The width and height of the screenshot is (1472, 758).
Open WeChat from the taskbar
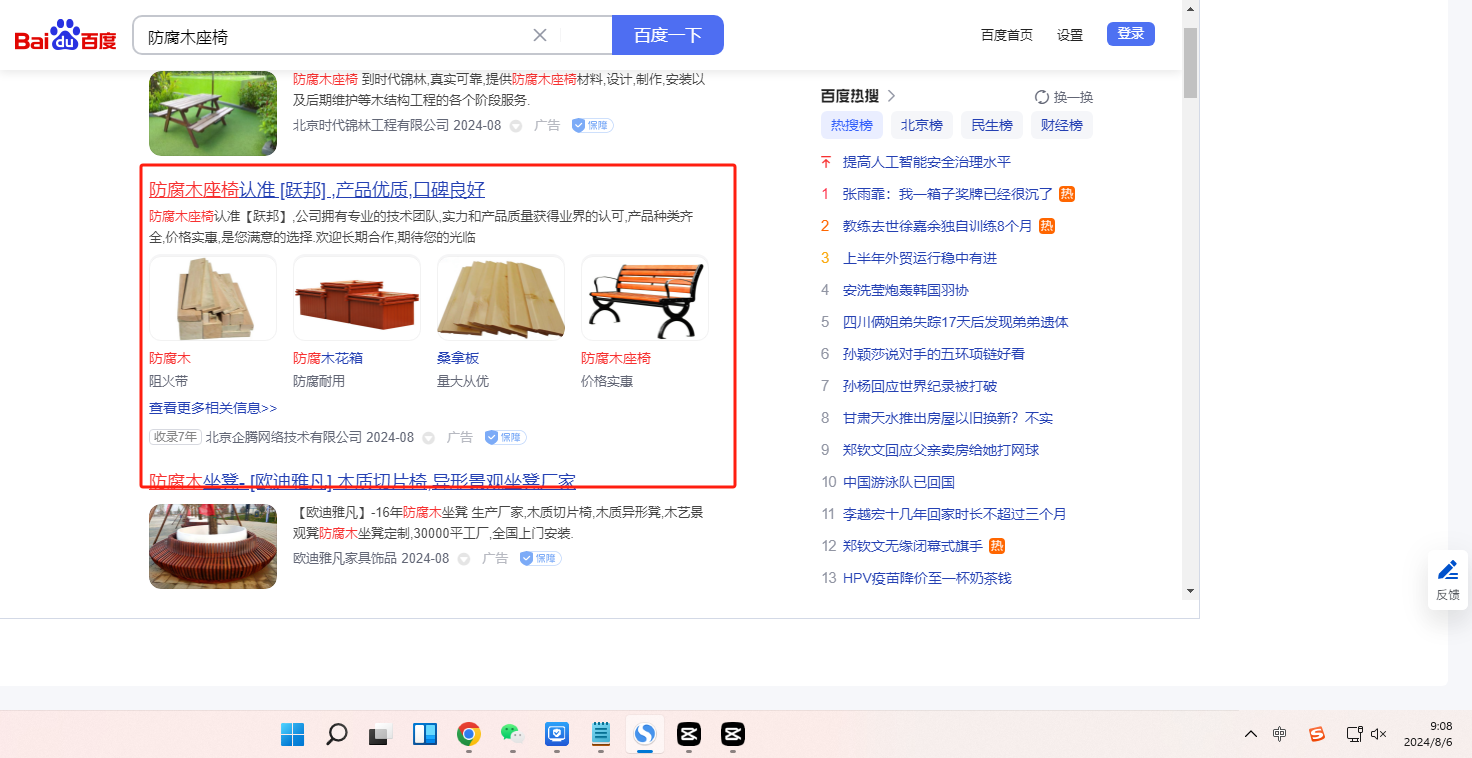pos(512,734)
